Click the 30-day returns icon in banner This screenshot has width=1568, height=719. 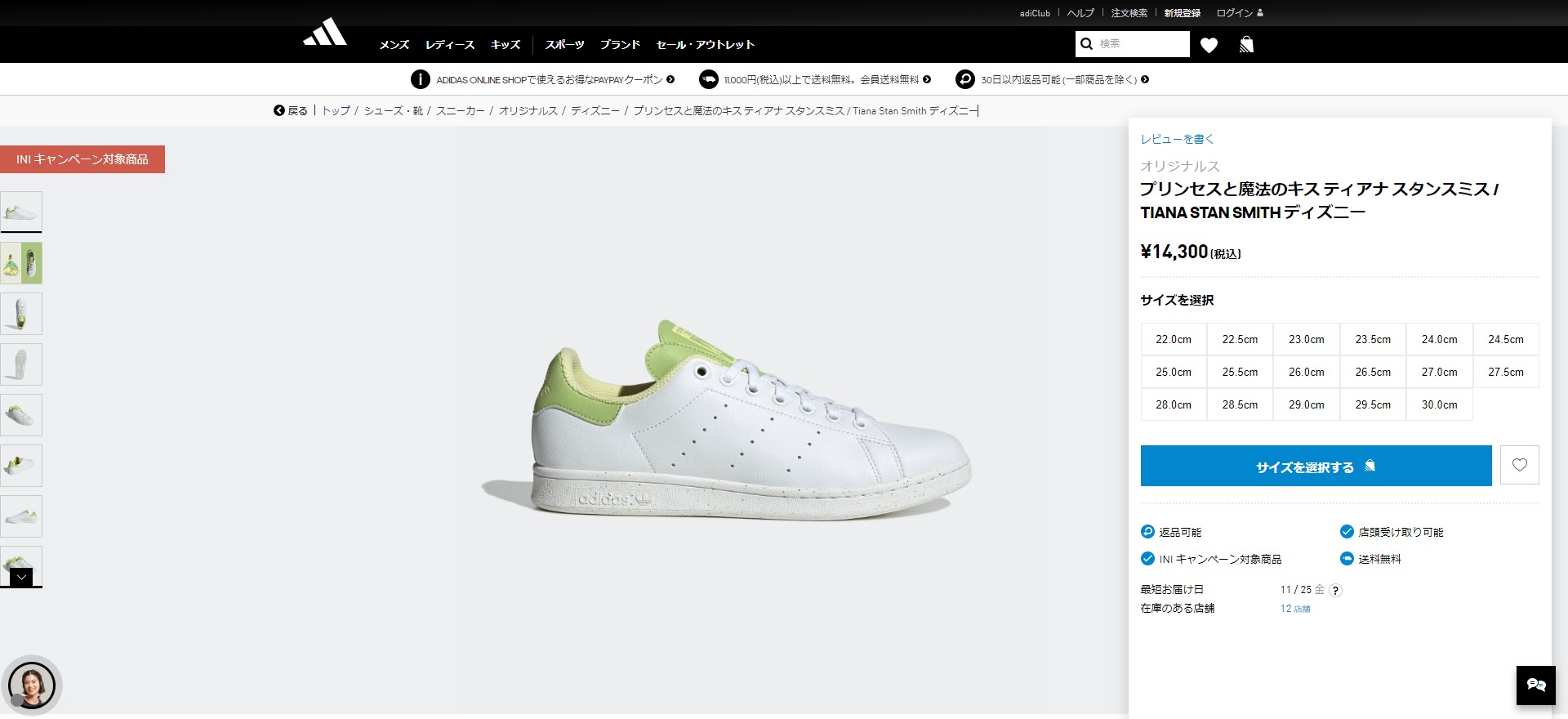[965, 79]
